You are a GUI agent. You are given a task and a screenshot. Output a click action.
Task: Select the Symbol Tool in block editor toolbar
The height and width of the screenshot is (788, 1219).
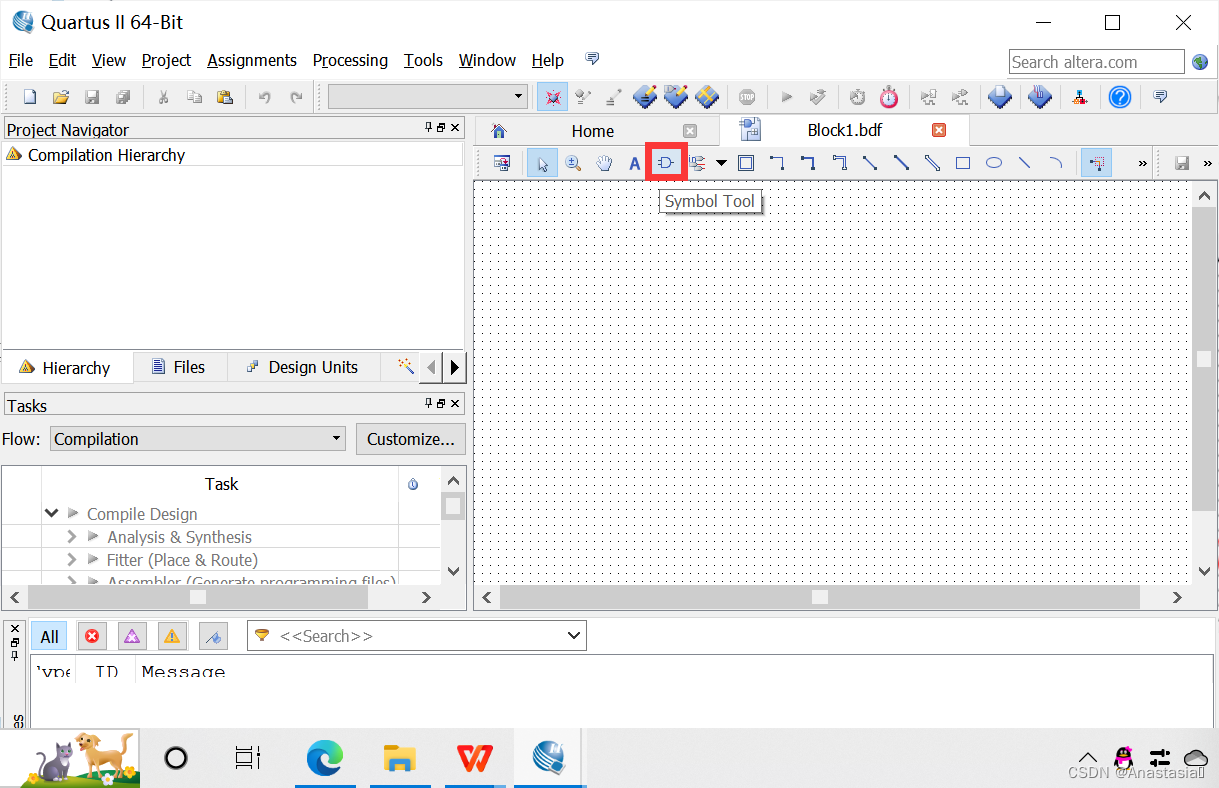(x=666, y=163)
